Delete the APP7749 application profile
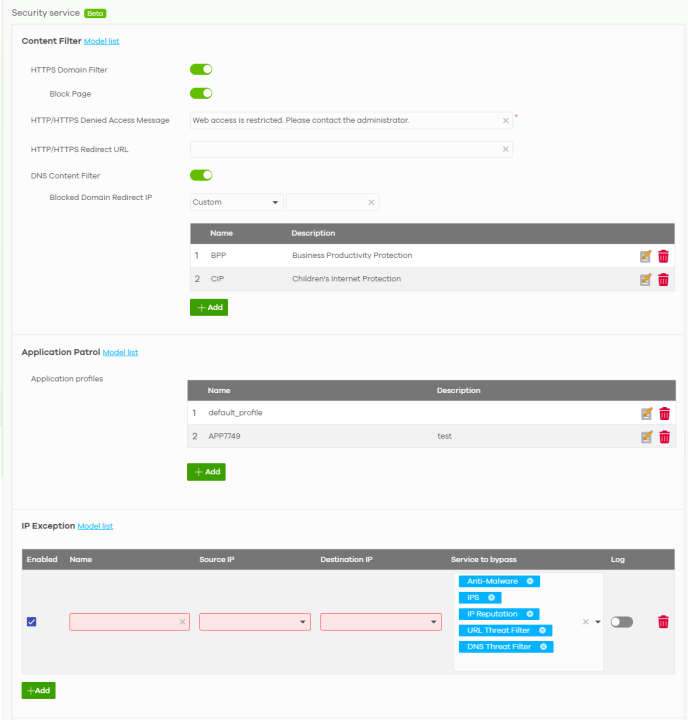The height and width of the screenshot is (720, 688). 664,437
